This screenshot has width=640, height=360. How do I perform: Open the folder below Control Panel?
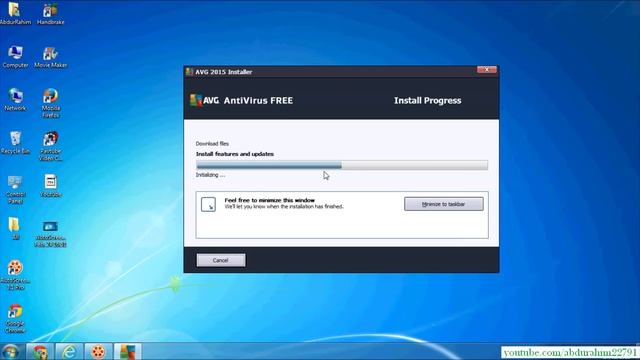click(x=14, y=228)
